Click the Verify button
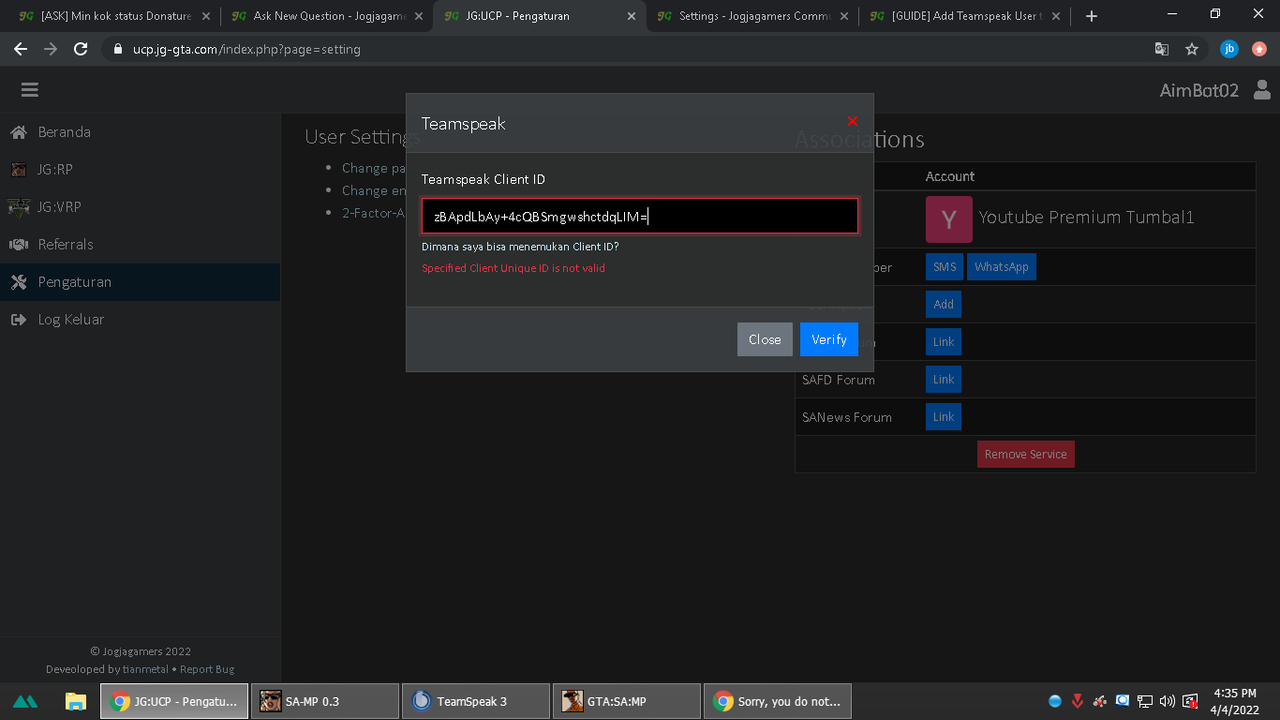The image size is (1280, 720). [x=829, y=340]
